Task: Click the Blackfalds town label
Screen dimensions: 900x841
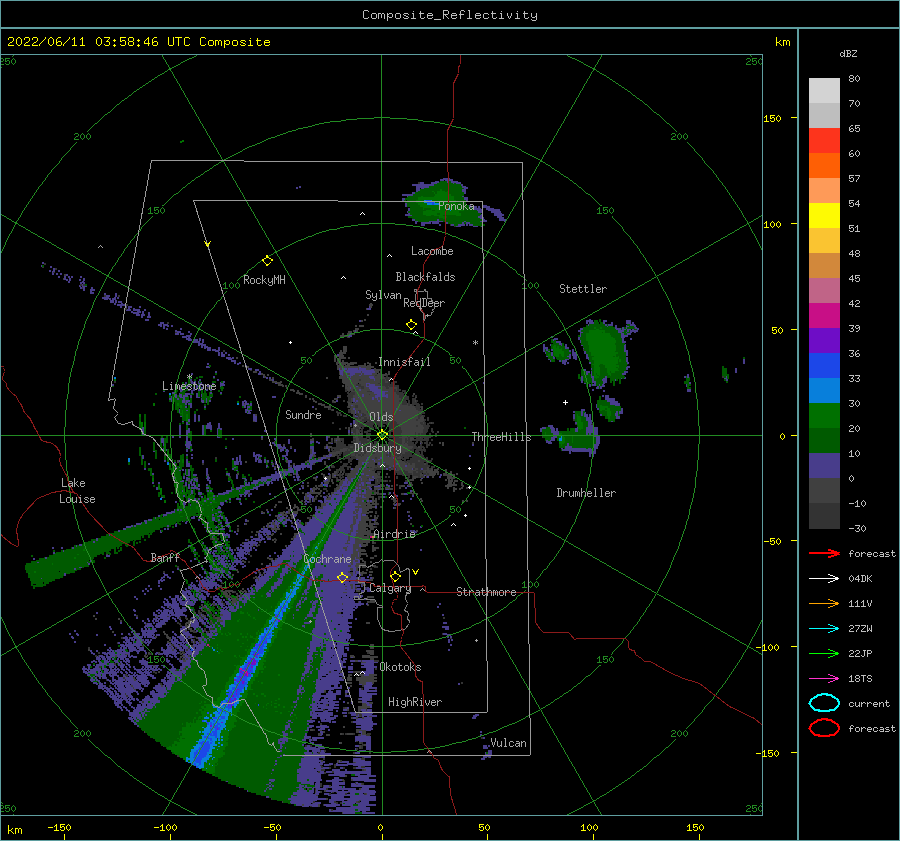Action: (425, 277)
